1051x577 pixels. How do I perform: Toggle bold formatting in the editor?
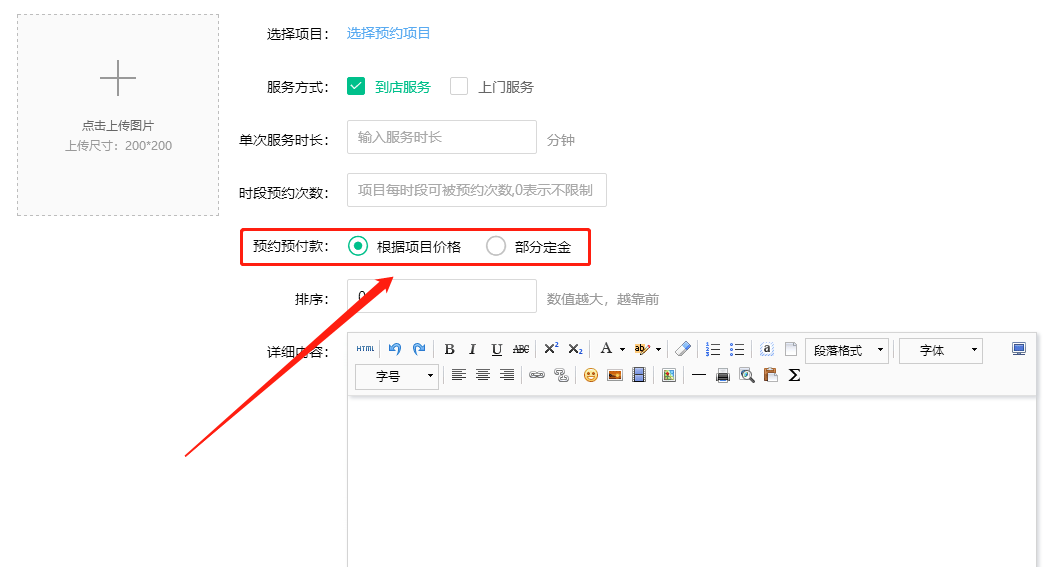click(x=449, y=348)
